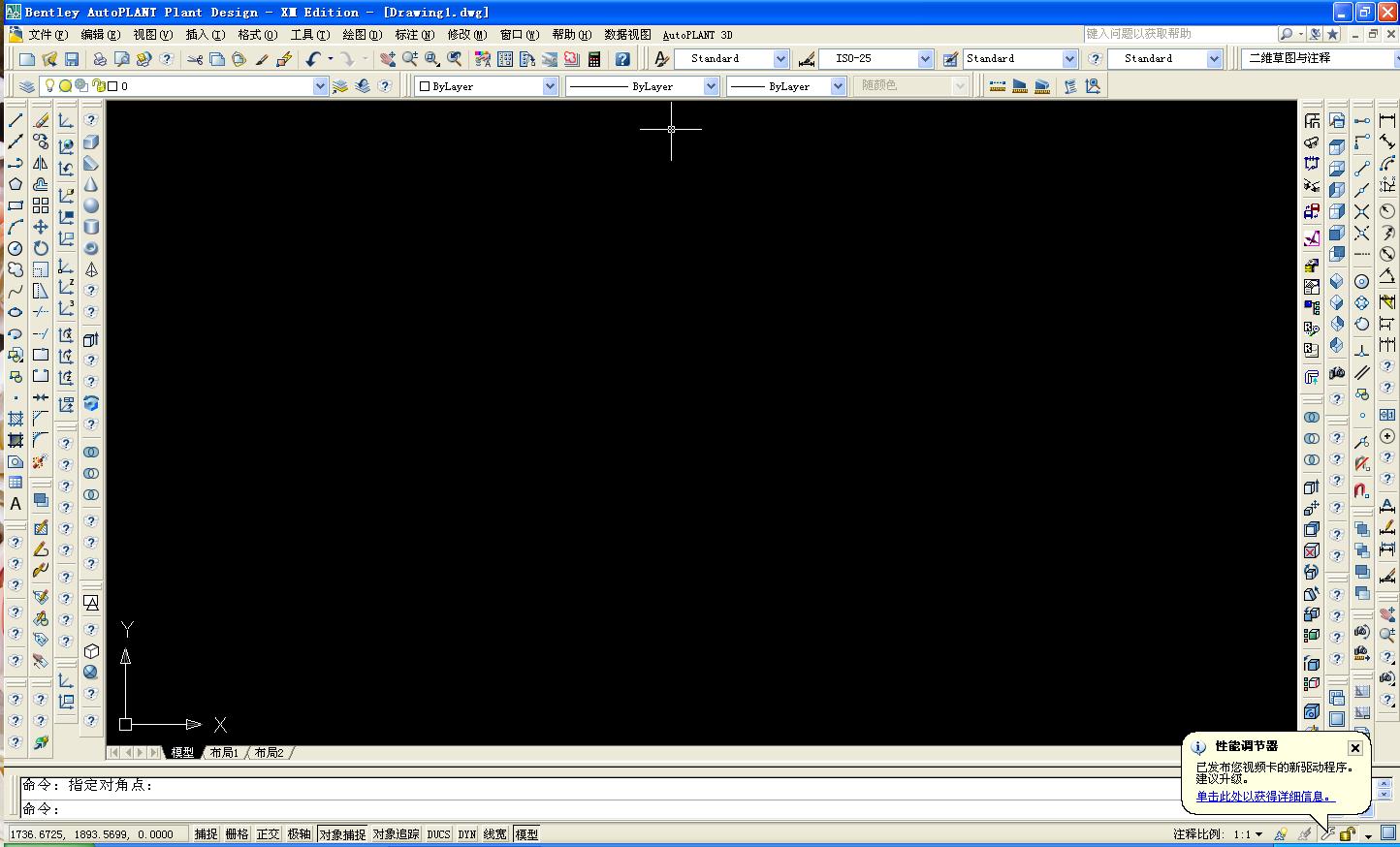Activate the Pan realtime hand tool
This screenshot has width=1400, height=847.
point(387,59)
